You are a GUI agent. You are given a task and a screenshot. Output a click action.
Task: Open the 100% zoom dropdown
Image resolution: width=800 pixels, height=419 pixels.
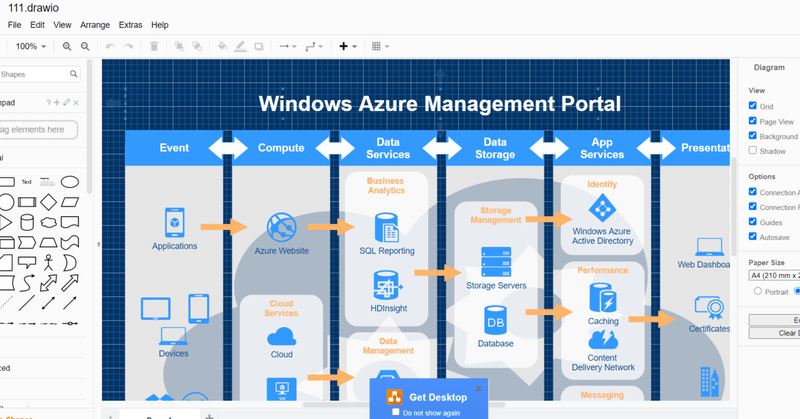pos(31,46)
